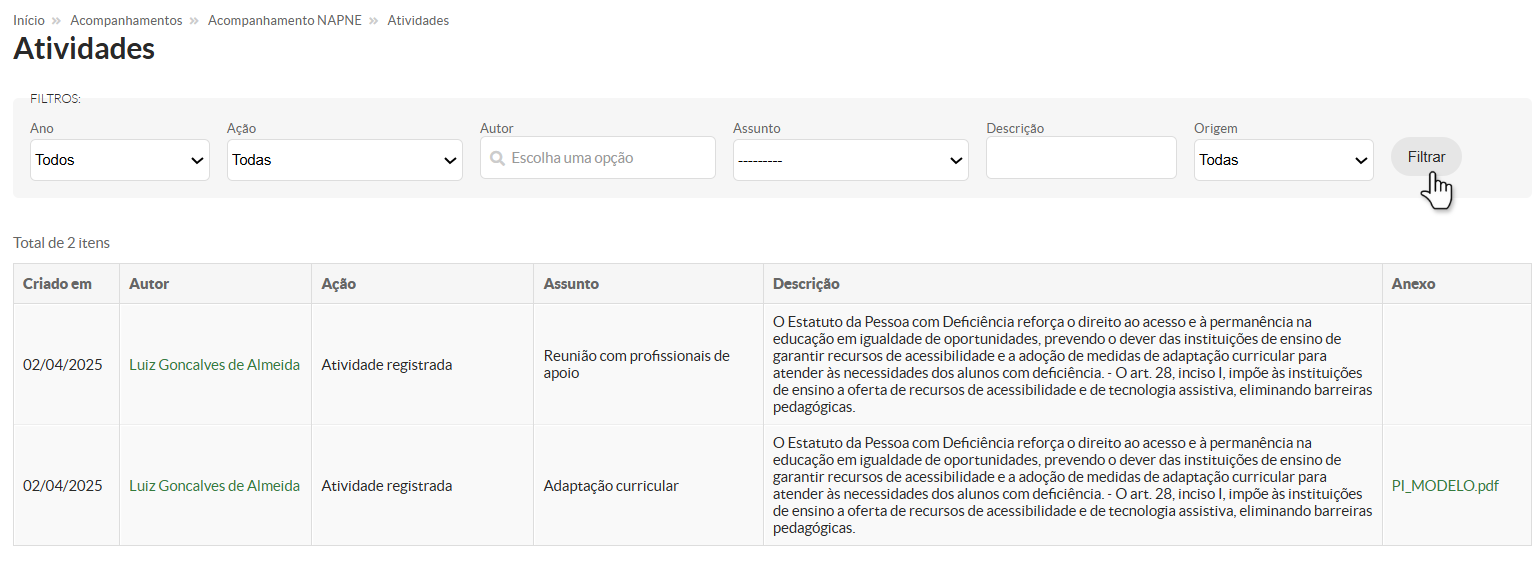Click the search magnifier icon in Autor field
The image size is (1540, 562).
497,158
